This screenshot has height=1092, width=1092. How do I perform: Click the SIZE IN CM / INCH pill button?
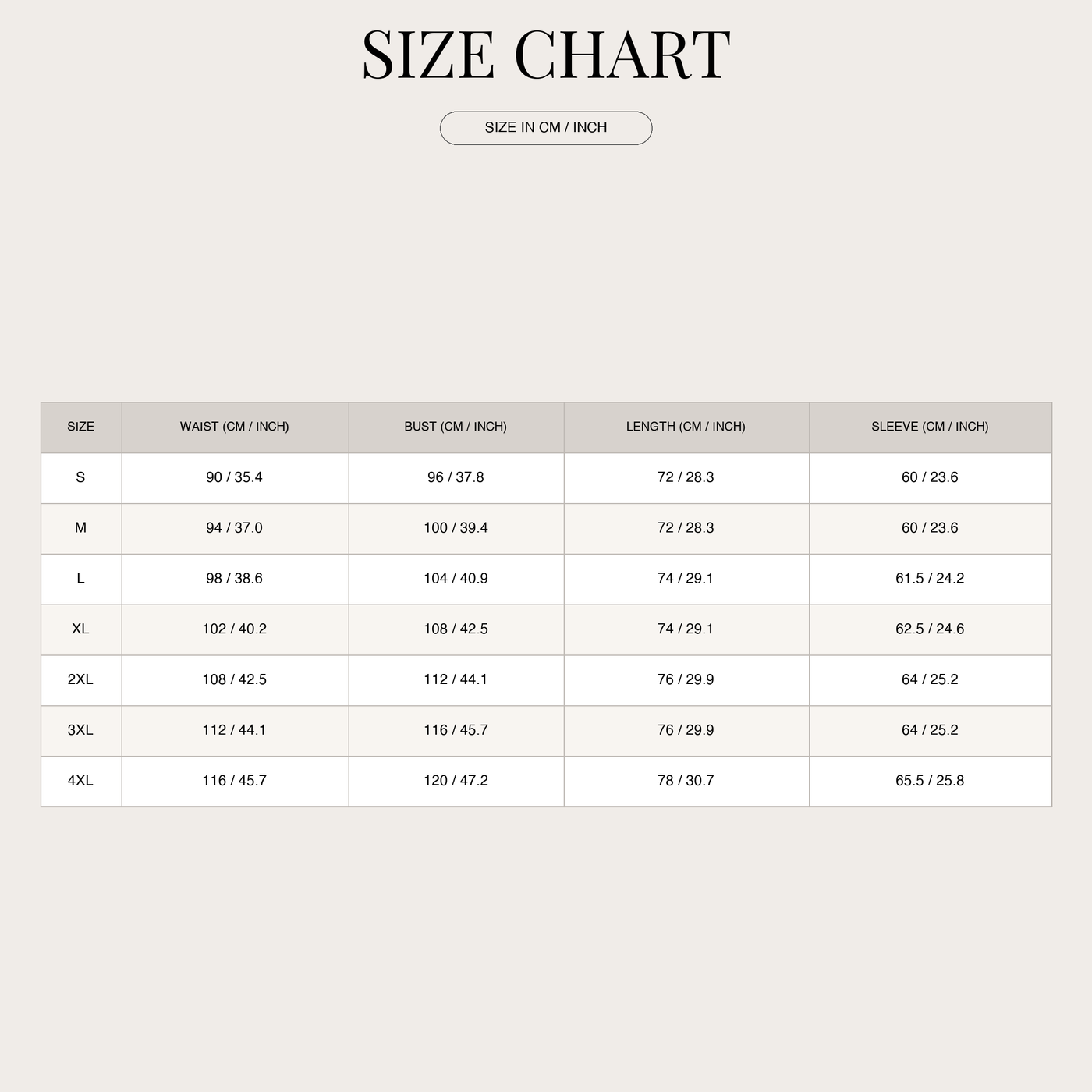click(546, 128)
